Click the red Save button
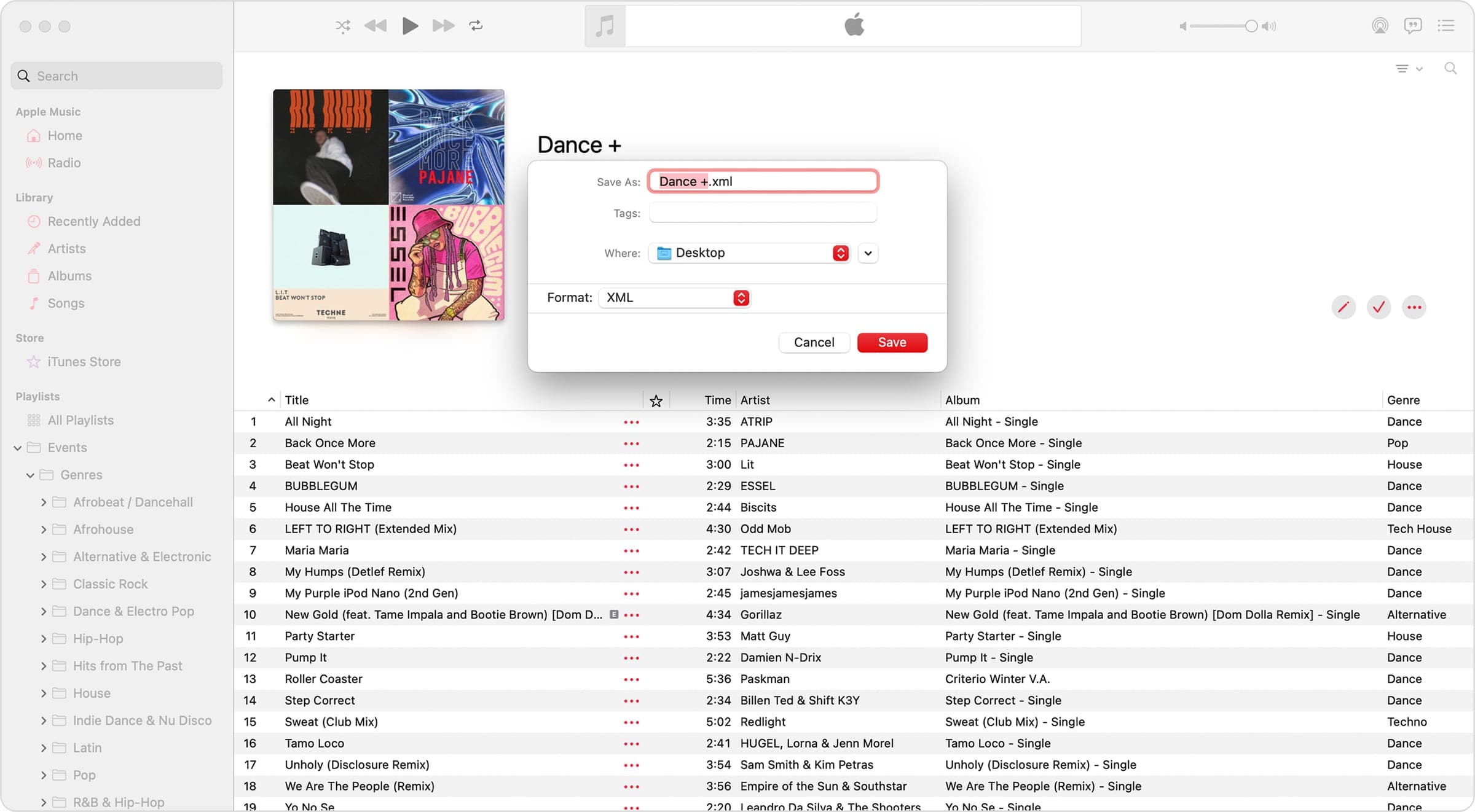This screenshot has width=1475, height=812. [x=892, y=343]
